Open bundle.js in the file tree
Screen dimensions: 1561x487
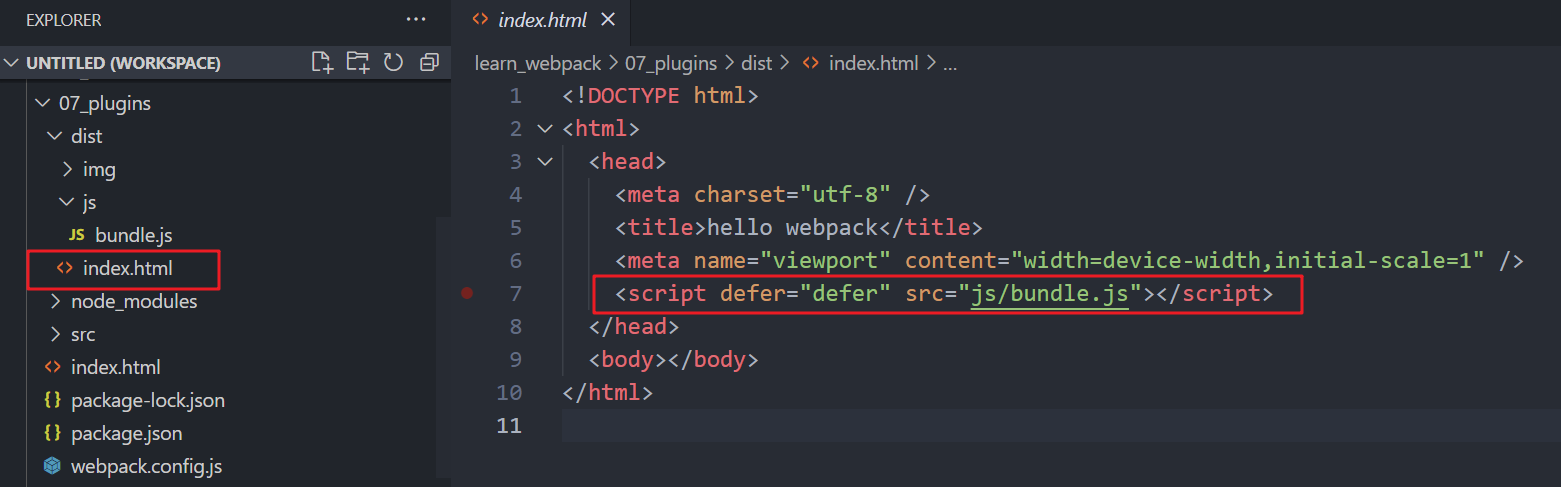134,236
